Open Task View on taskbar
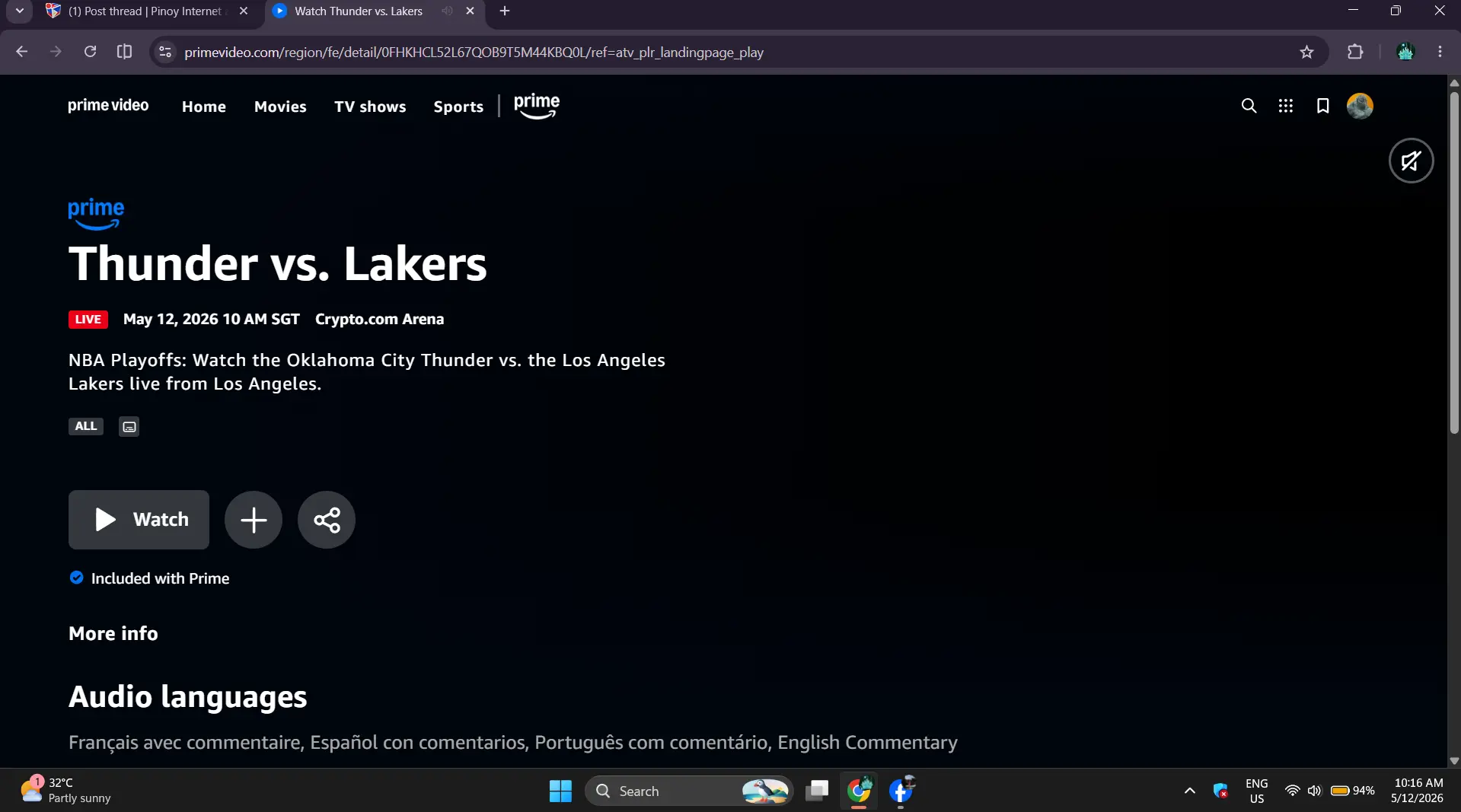The height and width of the screenshot is (812, 1461). pos(817,791)
